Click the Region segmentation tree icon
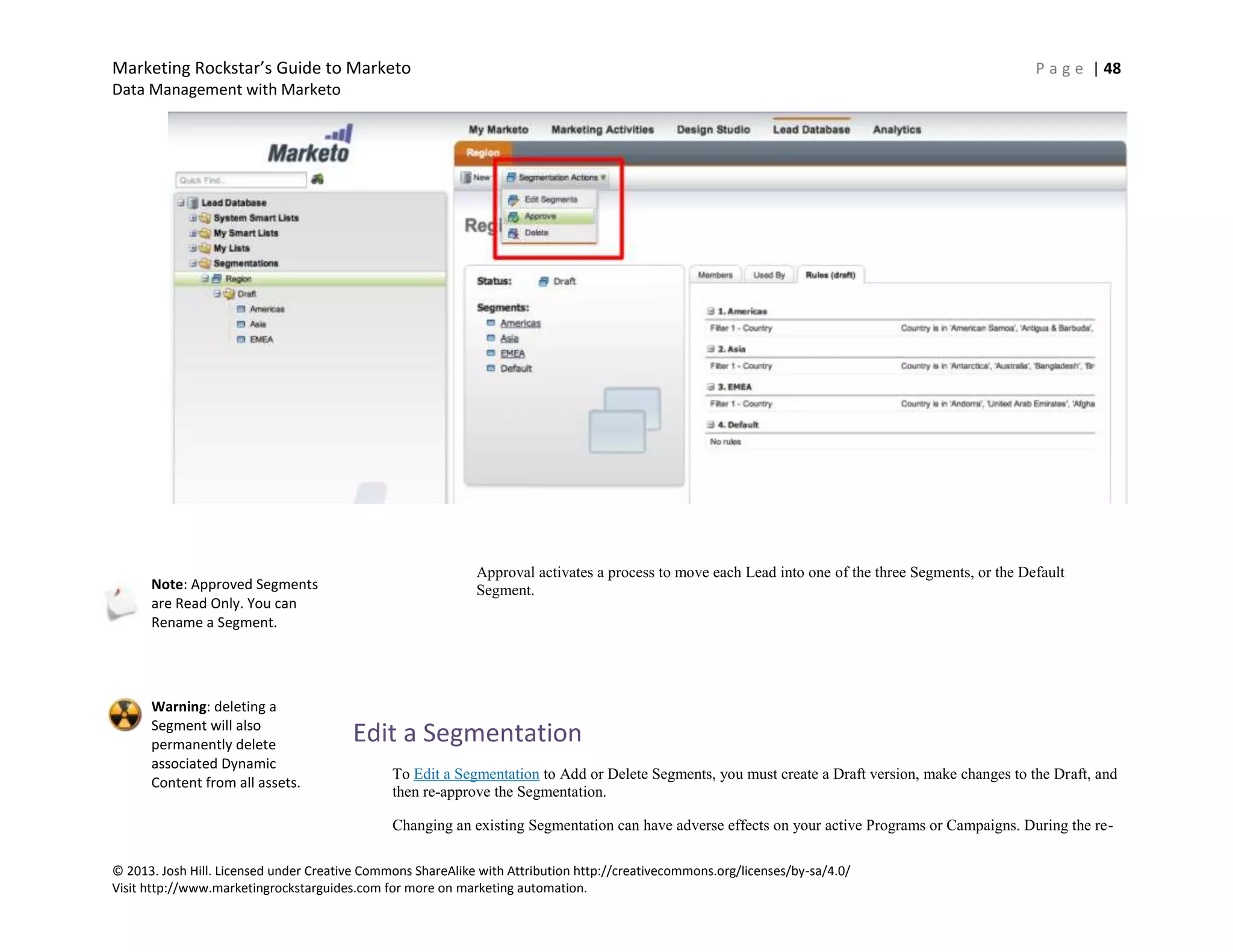Screen dimensions: 1233x952 [217, 279]
